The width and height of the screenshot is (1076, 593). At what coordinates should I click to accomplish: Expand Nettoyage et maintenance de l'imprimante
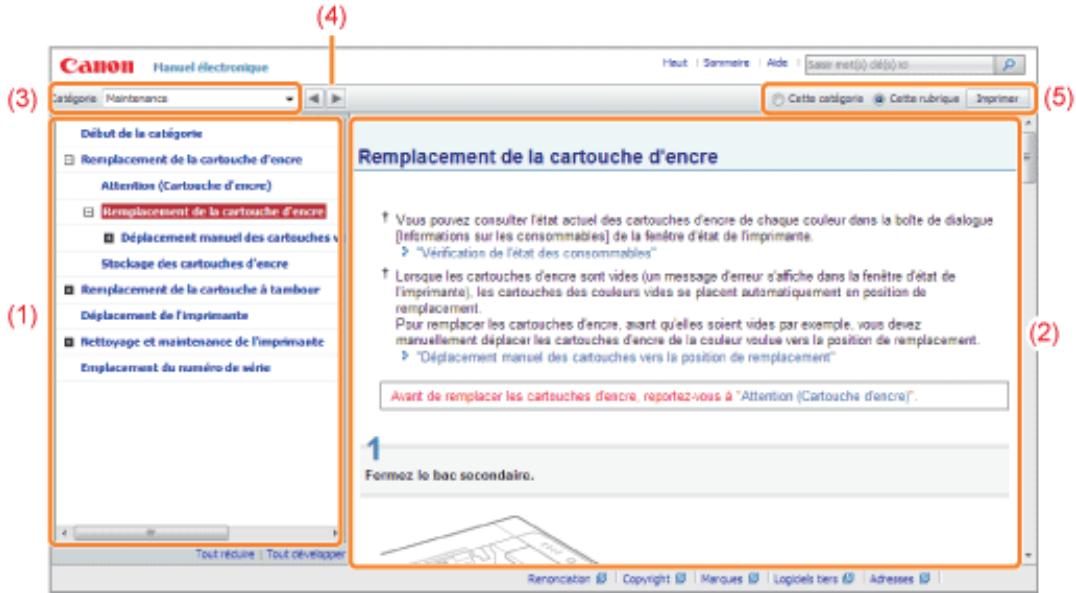(x=69, y=342)
